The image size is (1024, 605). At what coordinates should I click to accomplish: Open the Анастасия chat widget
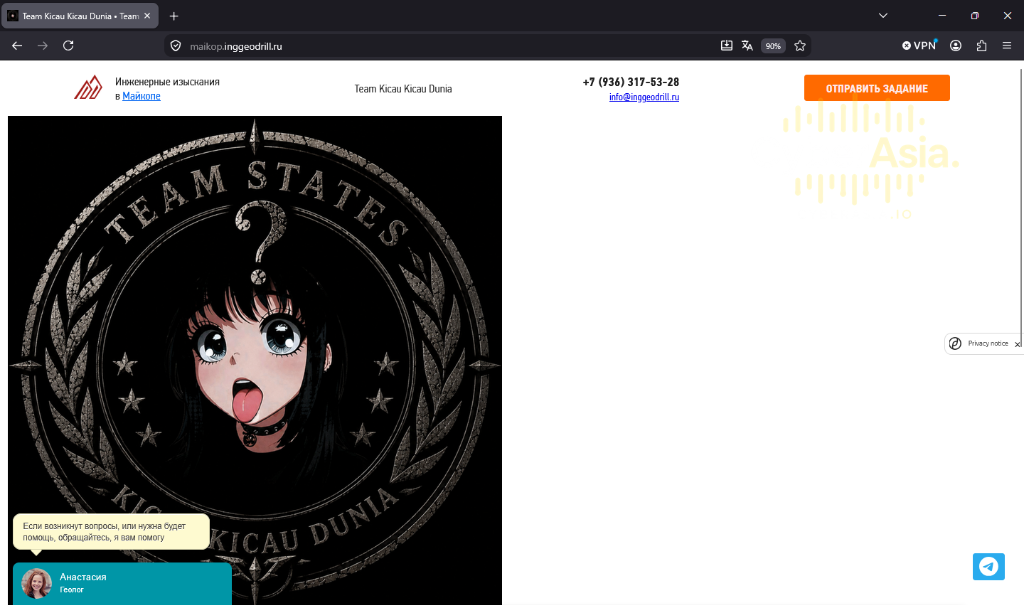point(122,583)
